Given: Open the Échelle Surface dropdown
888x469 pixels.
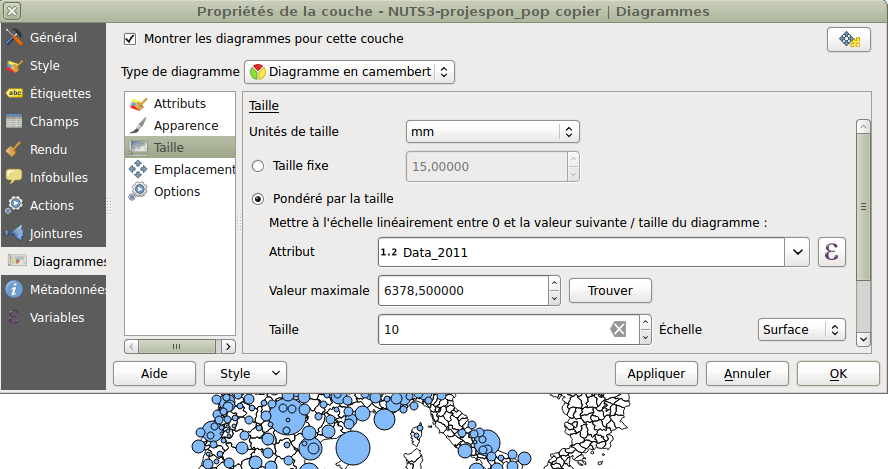Looking at the screenshot, I should (x=801, y=330).
